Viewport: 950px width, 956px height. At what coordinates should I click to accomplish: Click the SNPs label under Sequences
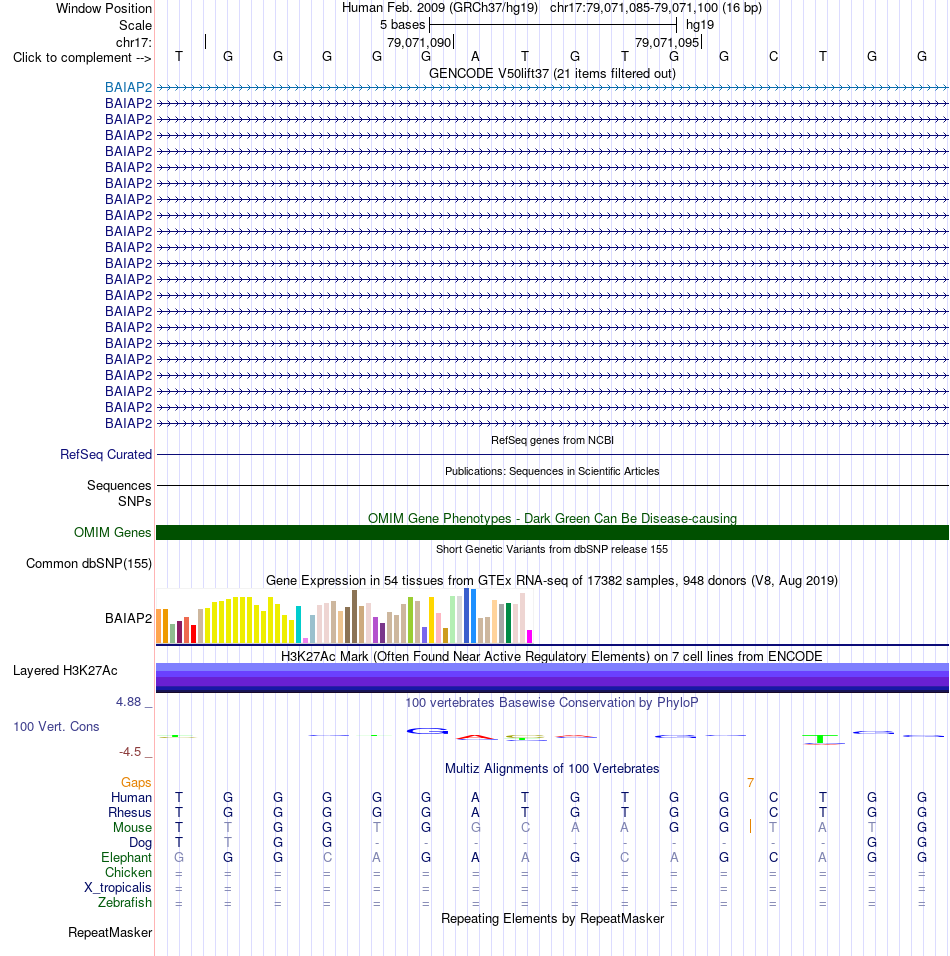click(134, 501)
